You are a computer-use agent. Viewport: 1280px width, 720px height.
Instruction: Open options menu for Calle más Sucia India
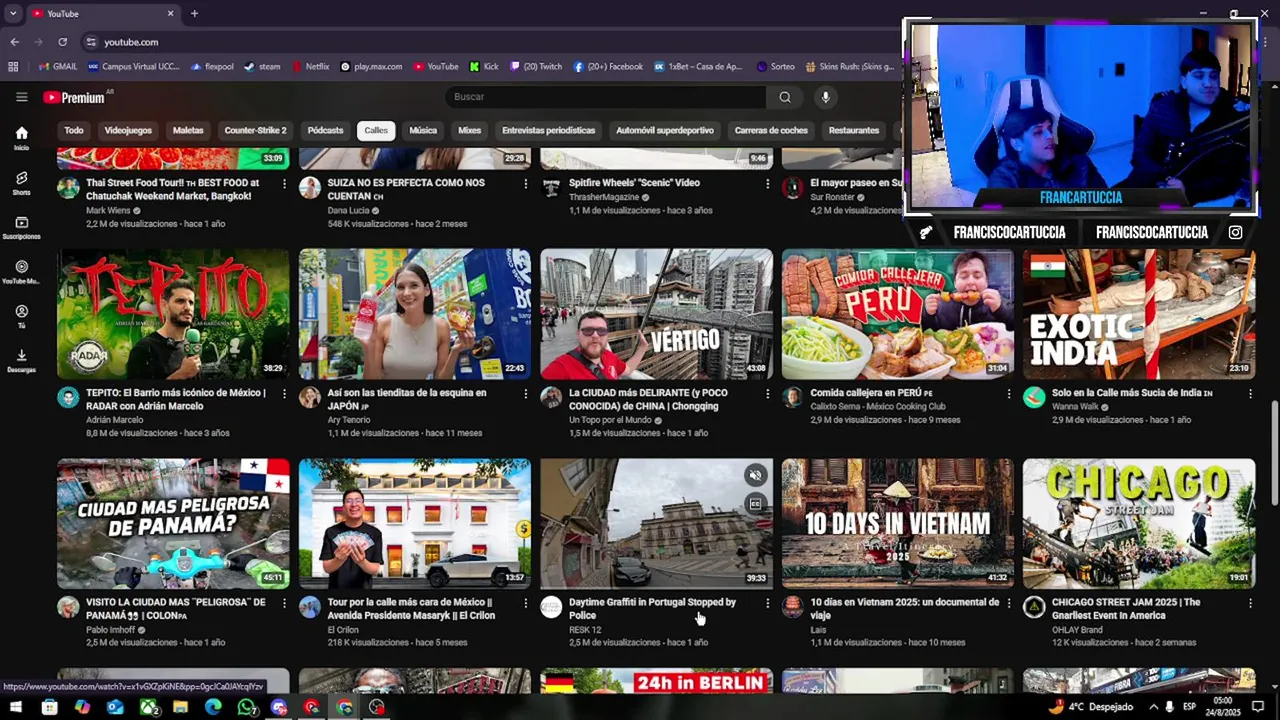(x=1250, y=394)
